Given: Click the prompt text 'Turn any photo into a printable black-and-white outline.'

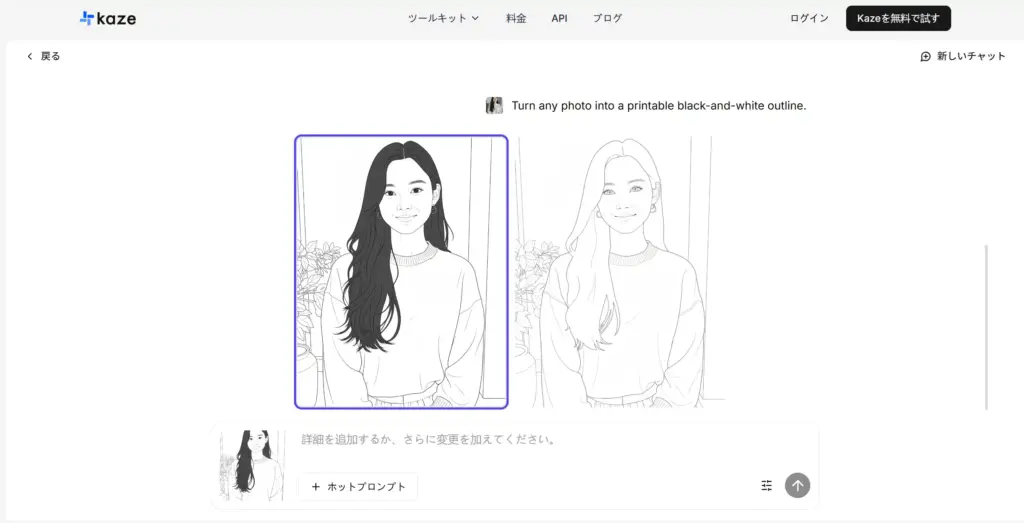Looking at the screenshot, I should pos(659,106).
